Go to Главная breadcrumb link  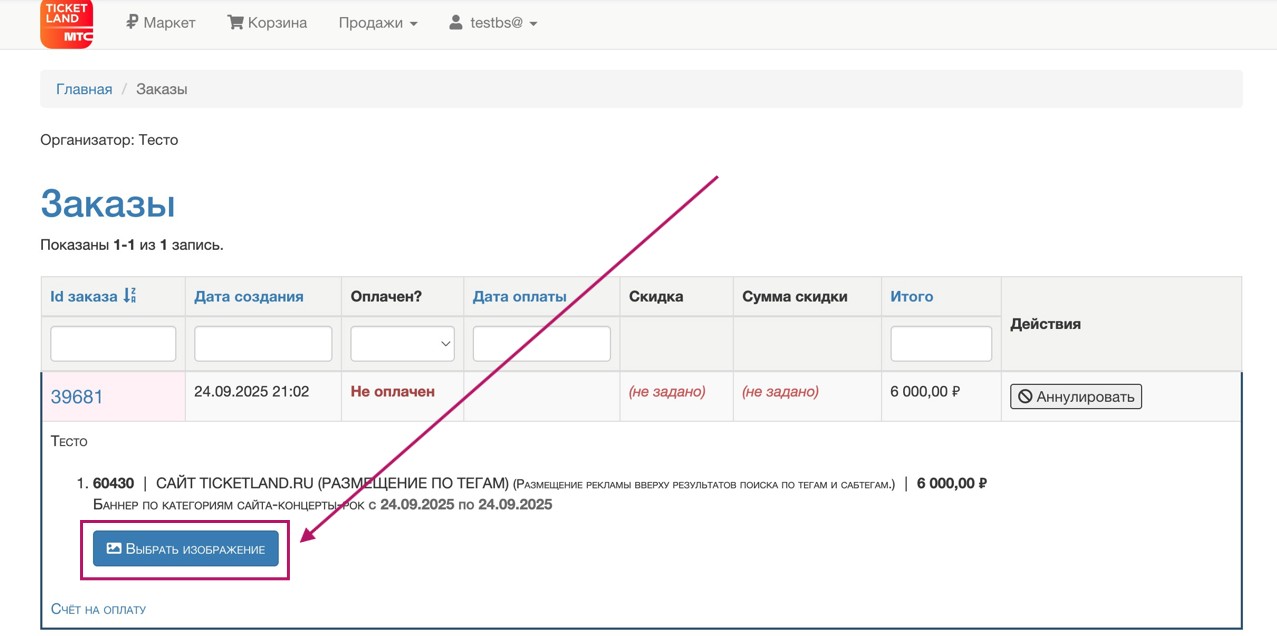84,89
